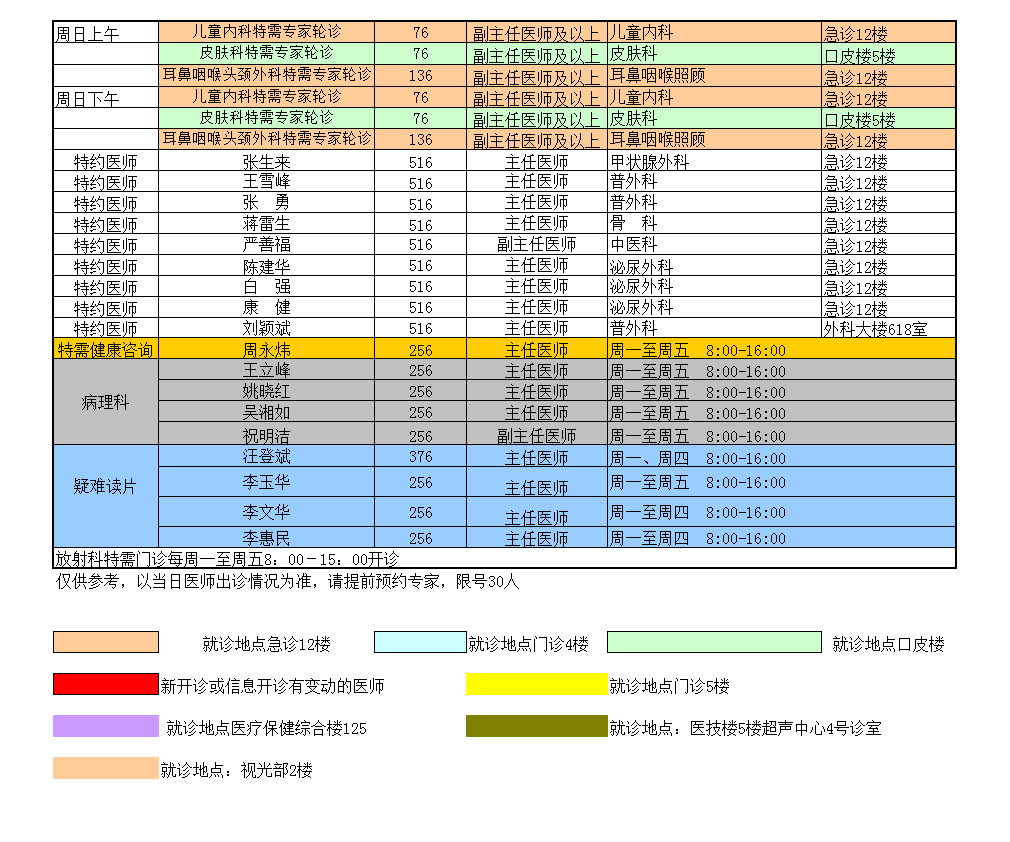The width and height of the screenshot is (1010, 842).
Task: Click the 就诊地点口皮楼 legend label
Action: pyautogui.click(x=888, y=644)
